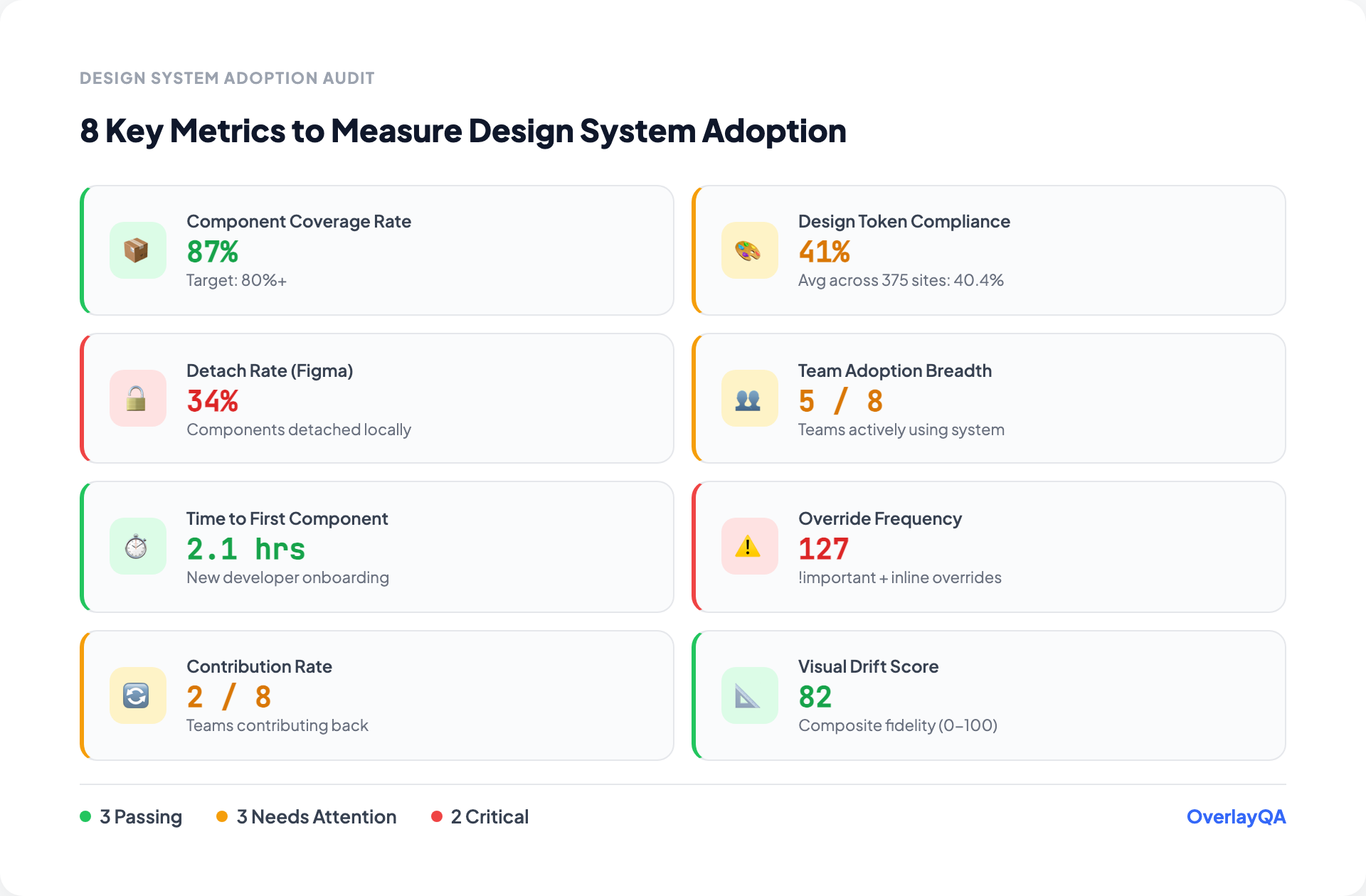Click the 41% compliance value
Image resolution: width=1366 pixels, height=896 pixels.
[824, 251]
